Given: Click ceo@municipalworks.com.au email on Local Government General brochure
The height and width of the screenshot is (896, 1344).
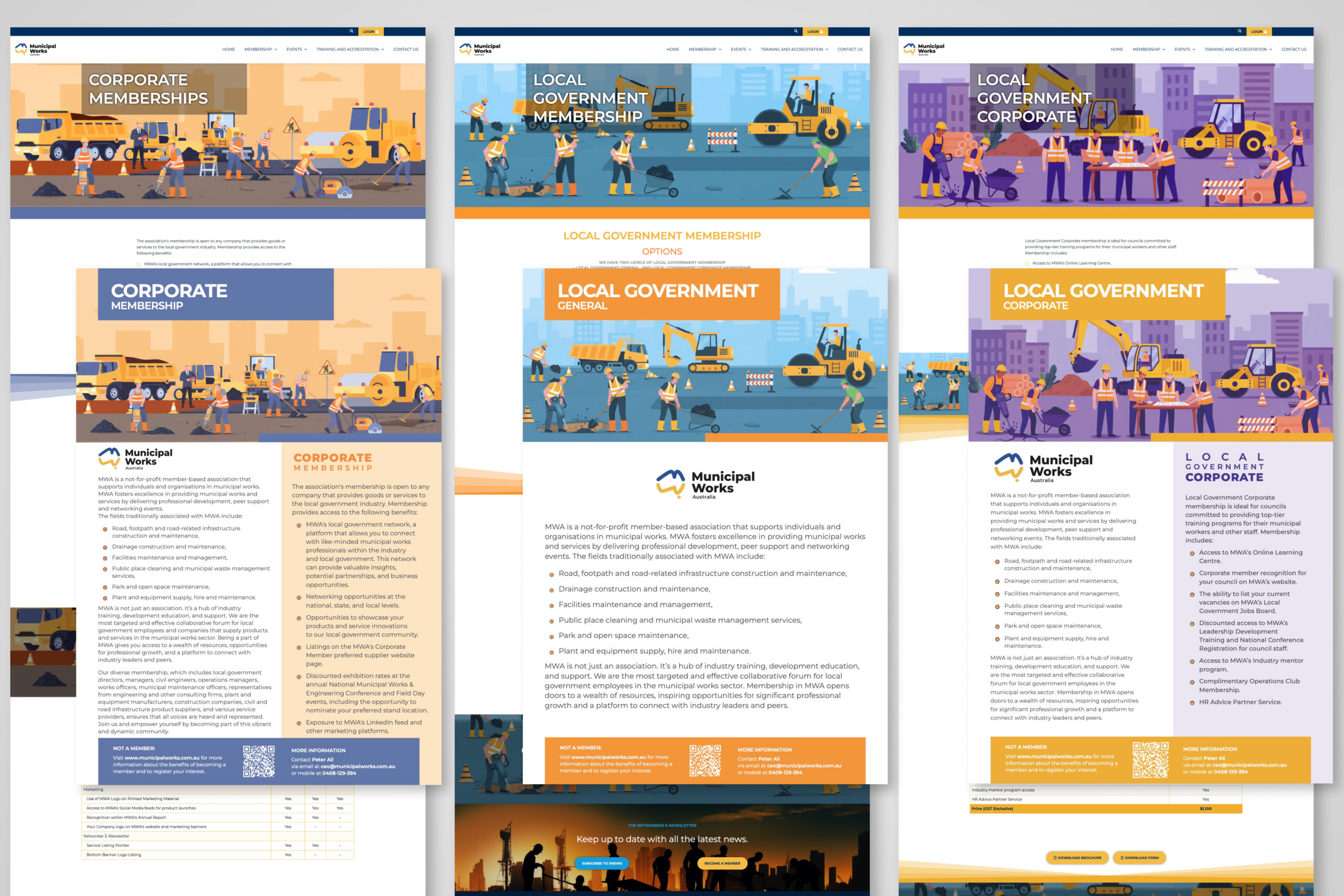Looking at the screenshot, I should coord(804,766).
